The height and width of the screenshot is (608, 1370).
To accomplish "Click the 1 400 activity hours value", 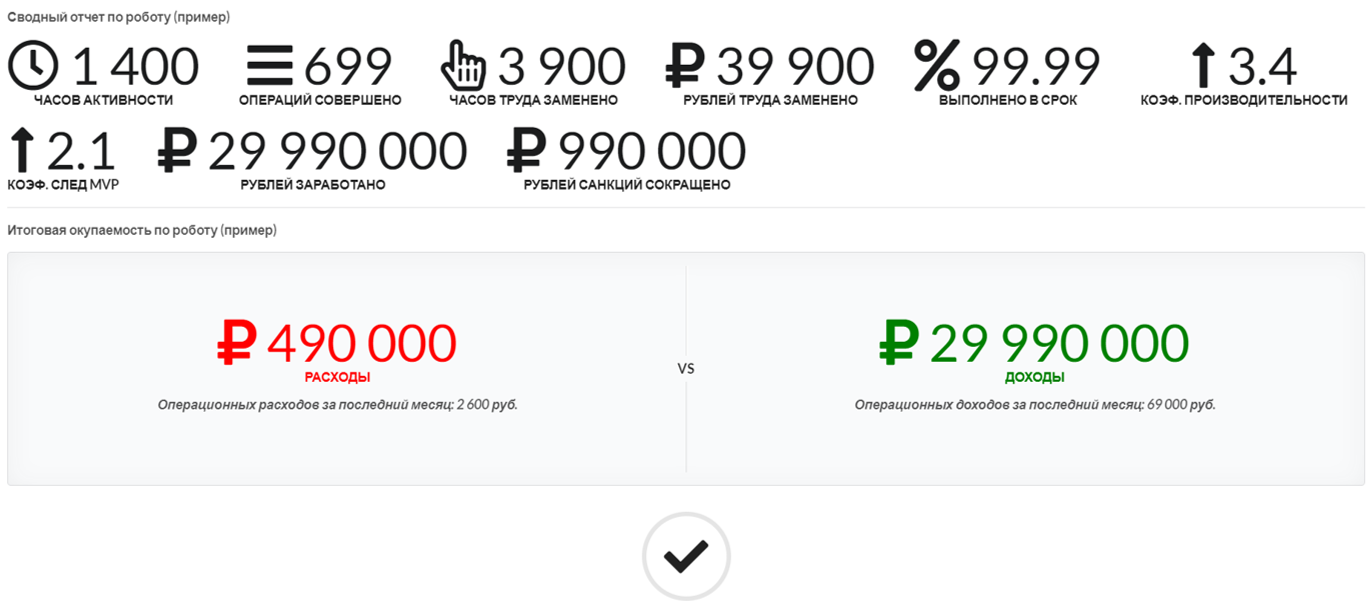I will [136, 67].
